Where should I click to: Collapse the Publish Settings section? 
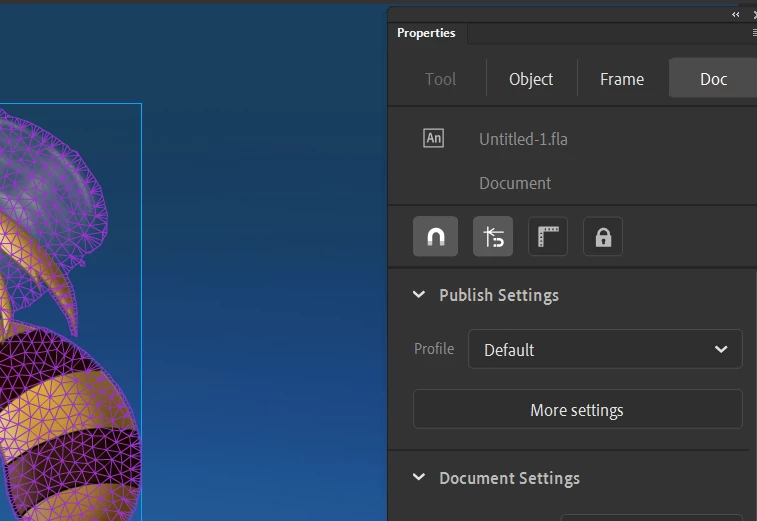(x=419, y=295)
